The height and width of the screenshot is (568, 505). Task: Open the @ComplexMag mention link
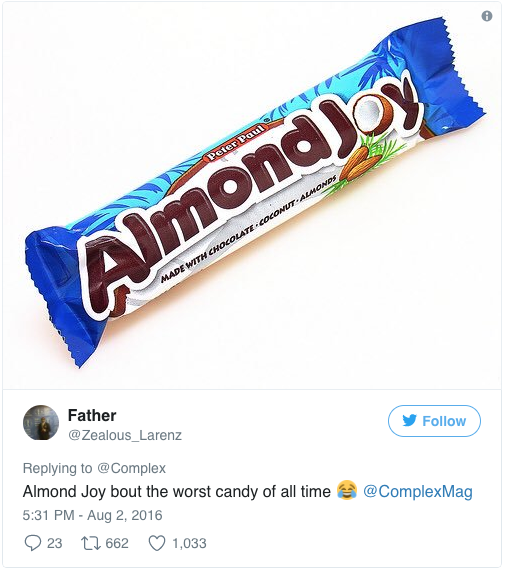pos(418,492)
